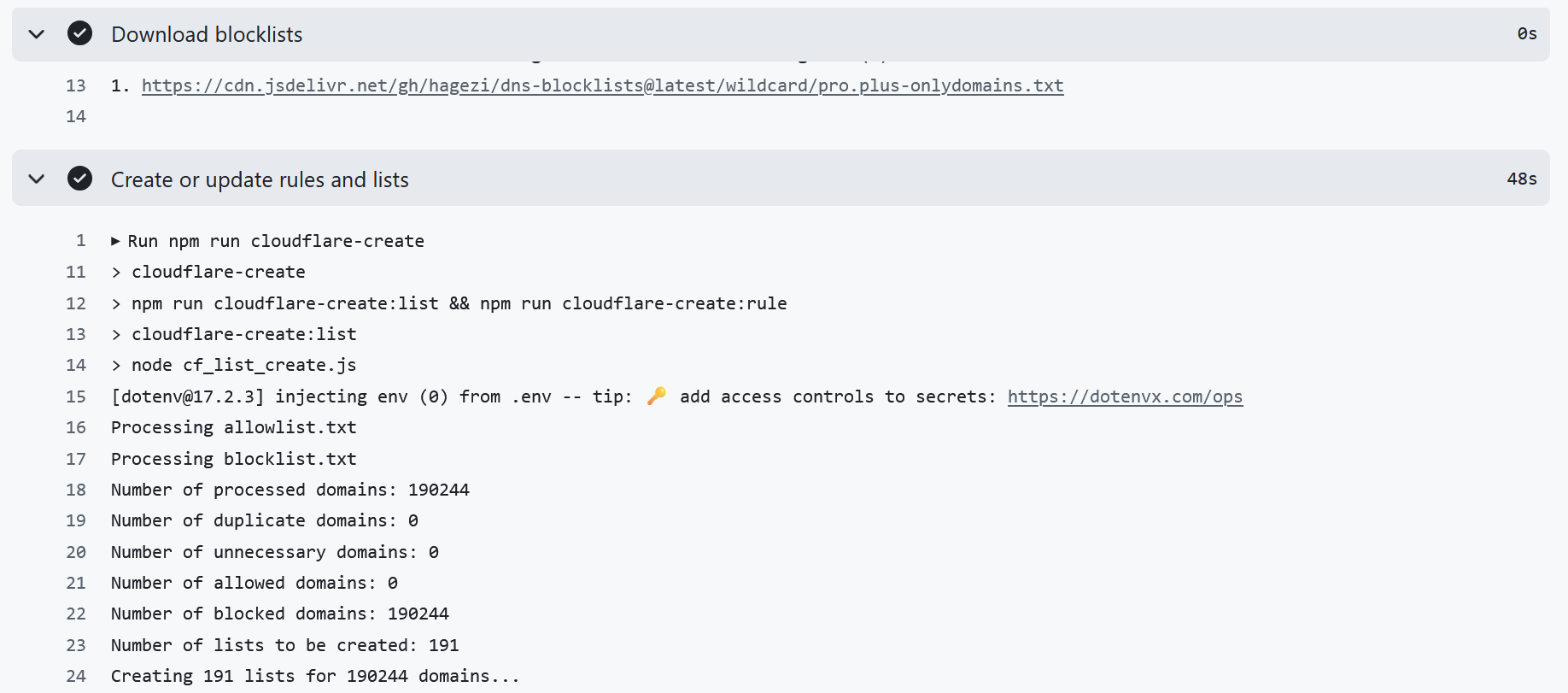Click the Download blocklists step title
The width and height of the screenshot is (1568, 693).
click(207, 34)
